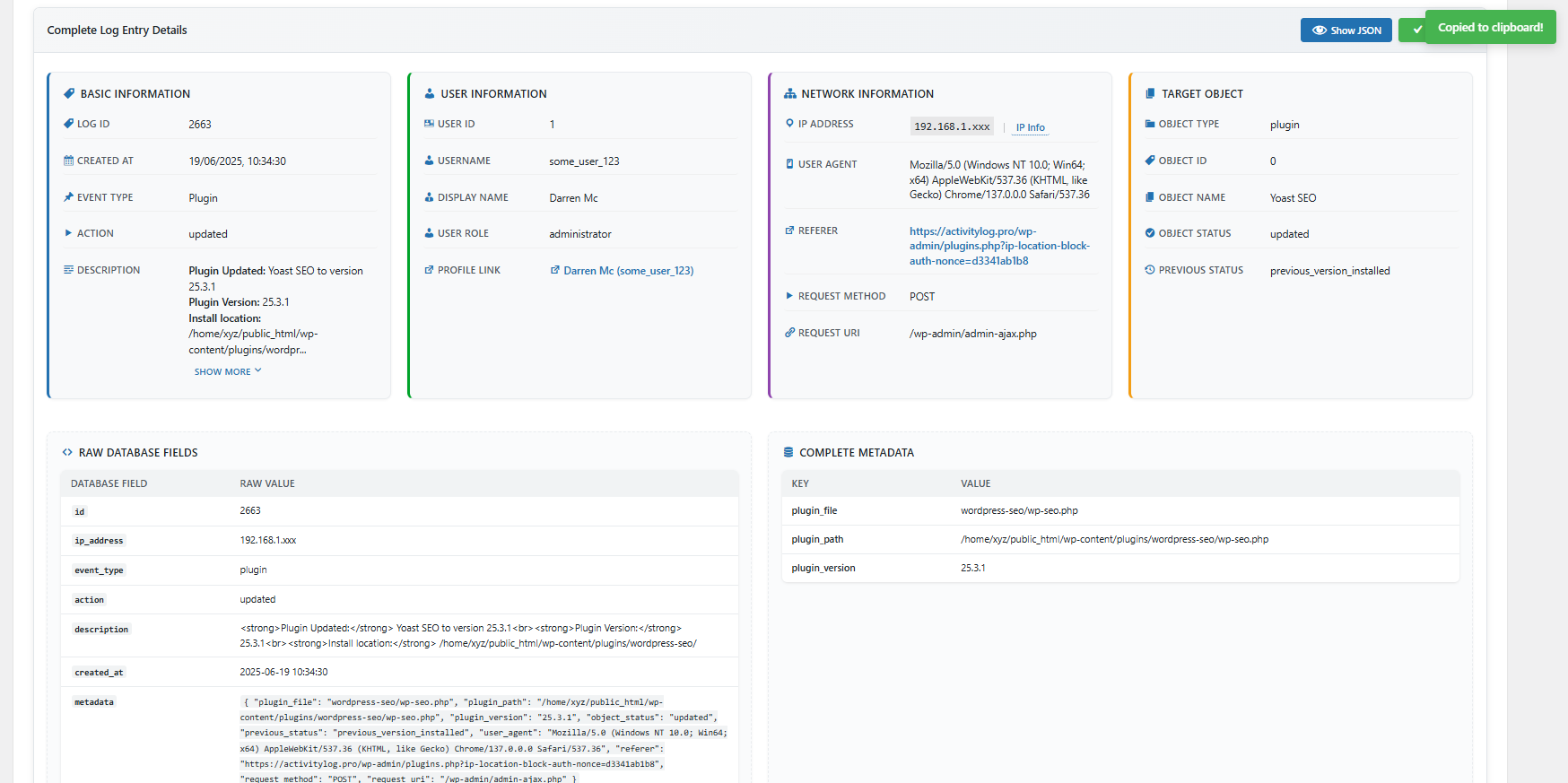Screen dimensions: 1568x783
Task: Click the Previous Status history icon
Action: (x=1150, y=270)
